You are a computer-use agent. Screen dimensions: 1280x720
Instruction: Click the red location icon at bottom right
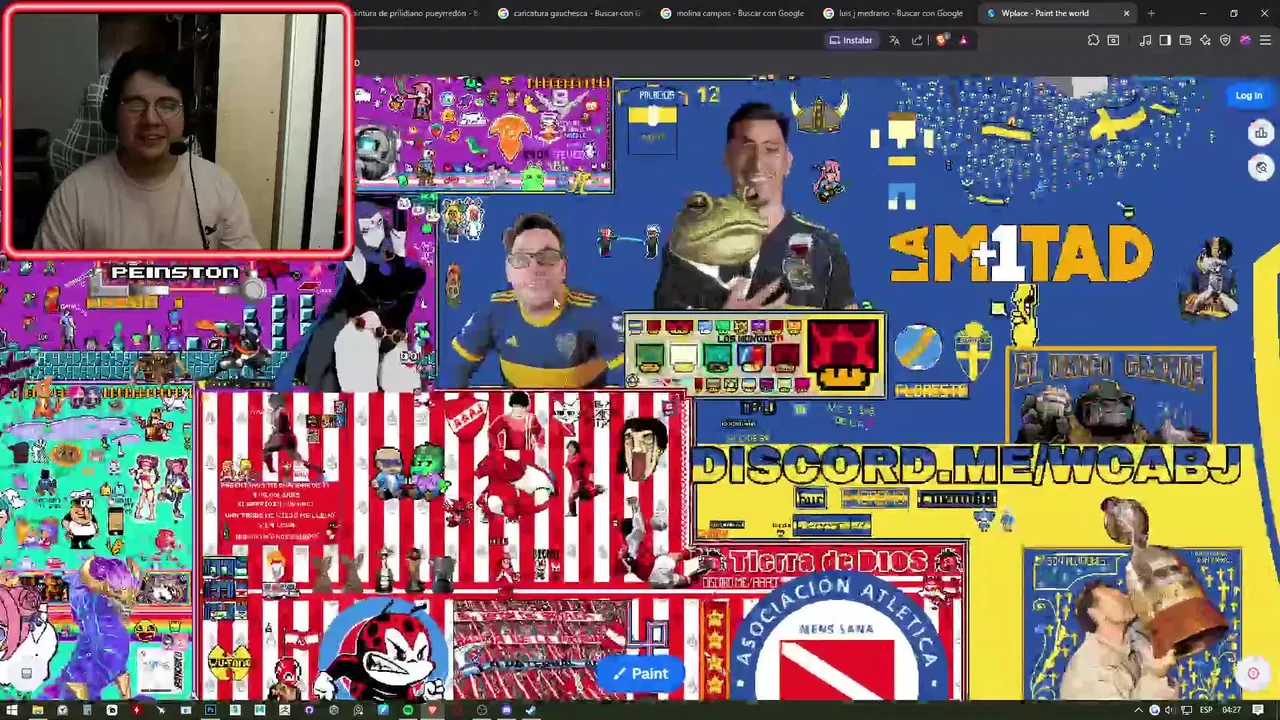pos(1253,673)
